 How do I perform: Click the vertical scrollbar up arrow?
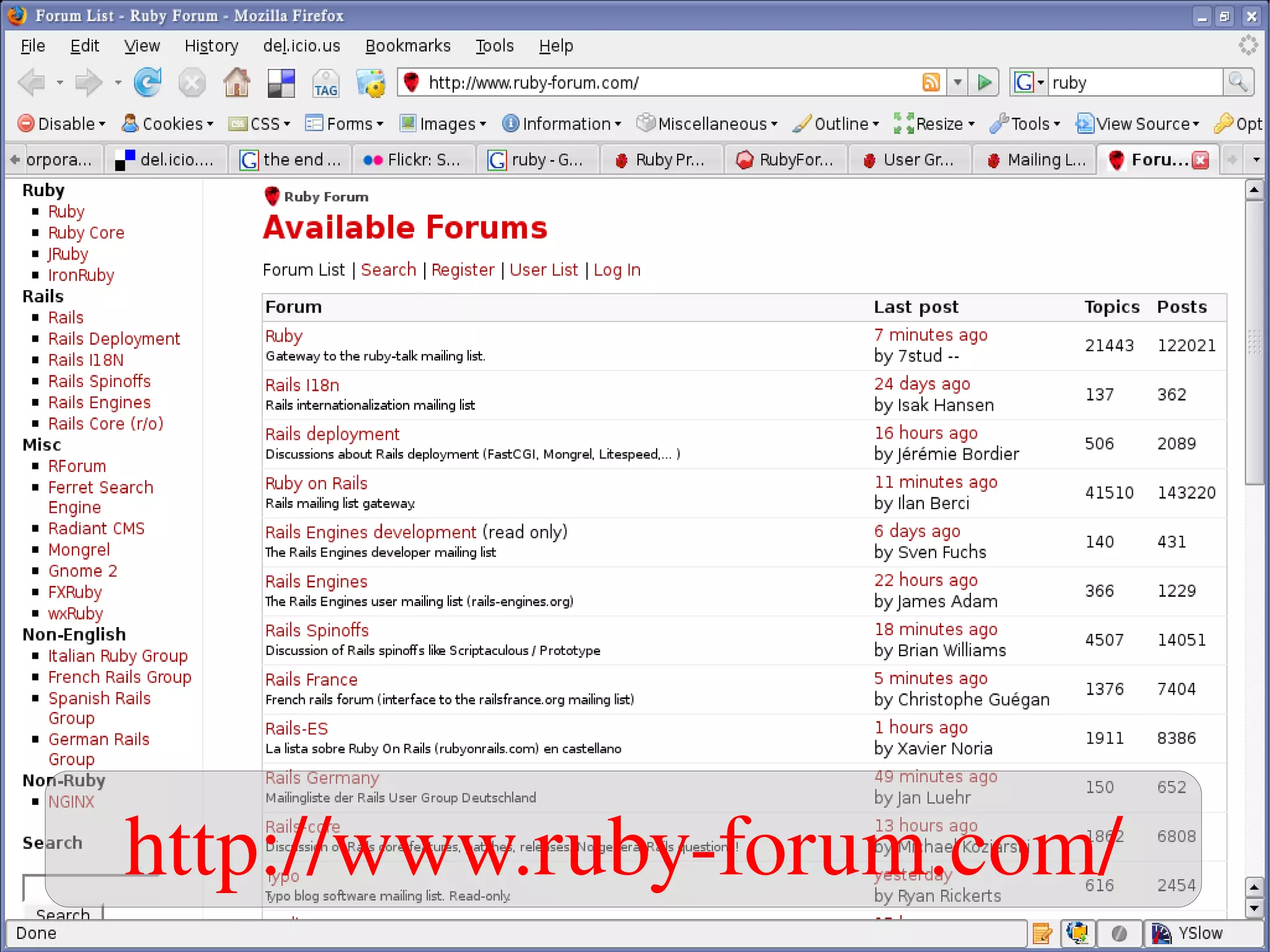(1254, 190)
